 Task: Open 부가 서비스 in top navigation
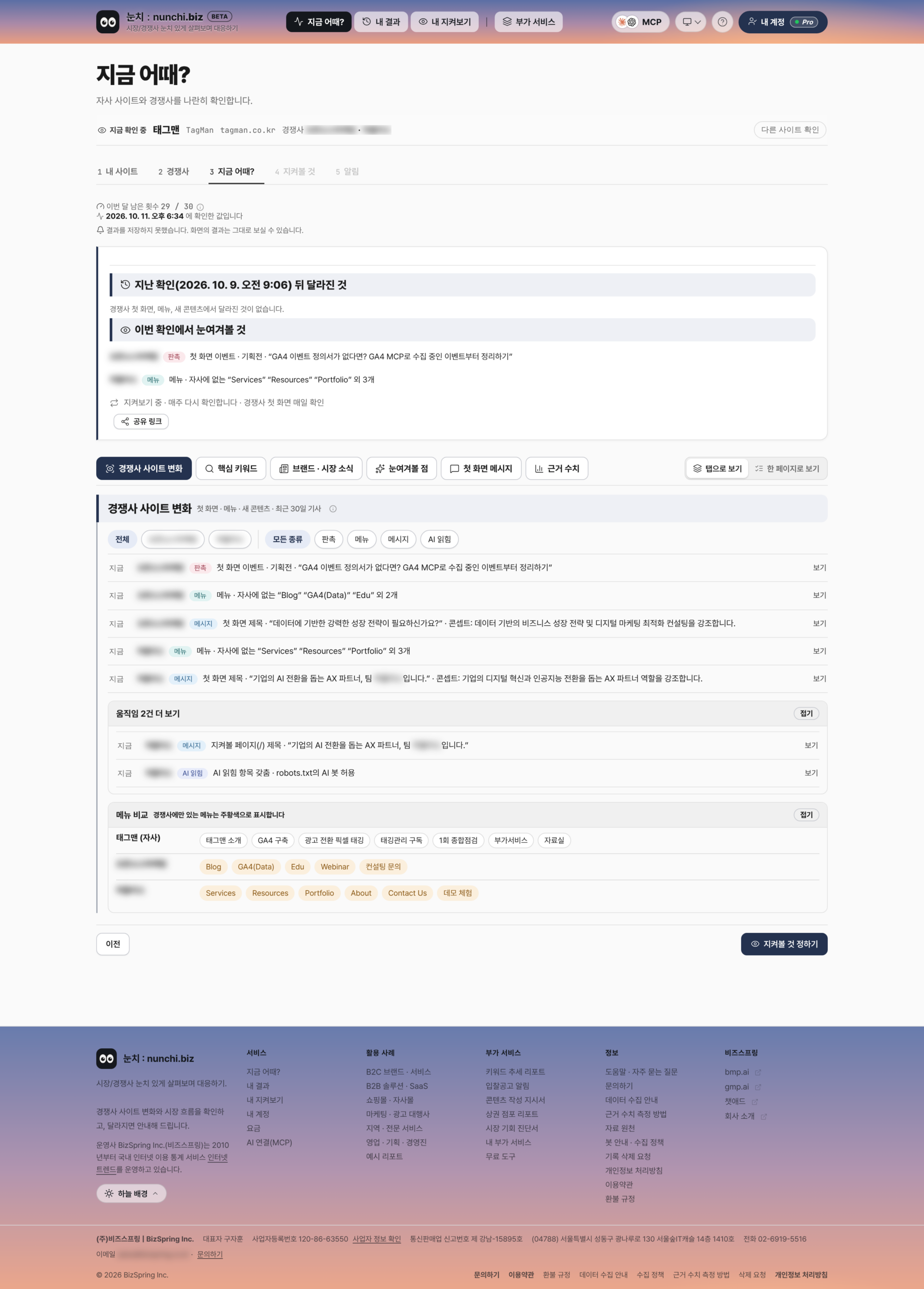(529, 22)
